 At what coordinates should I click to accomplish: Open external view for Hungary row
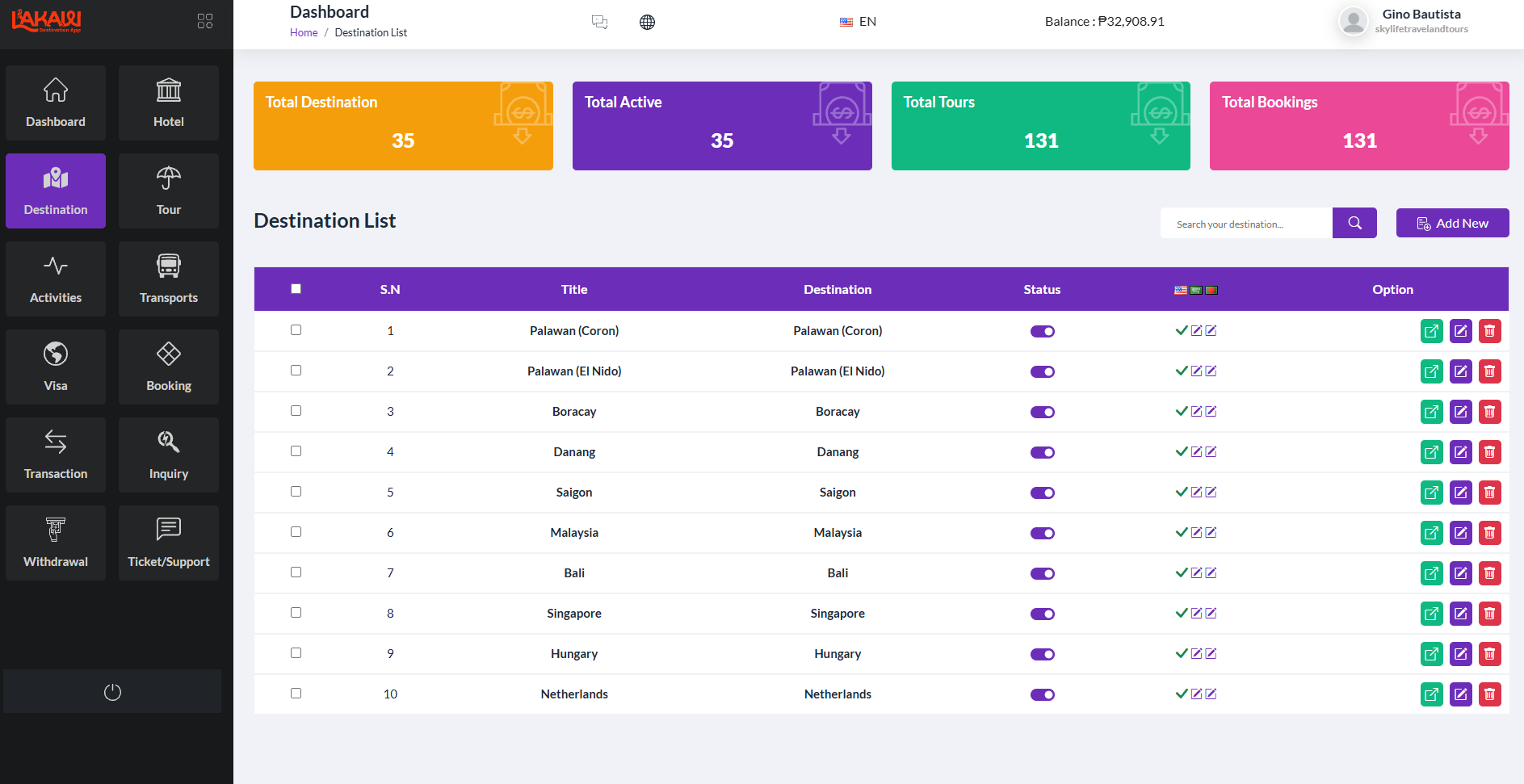pos(1431,654)
